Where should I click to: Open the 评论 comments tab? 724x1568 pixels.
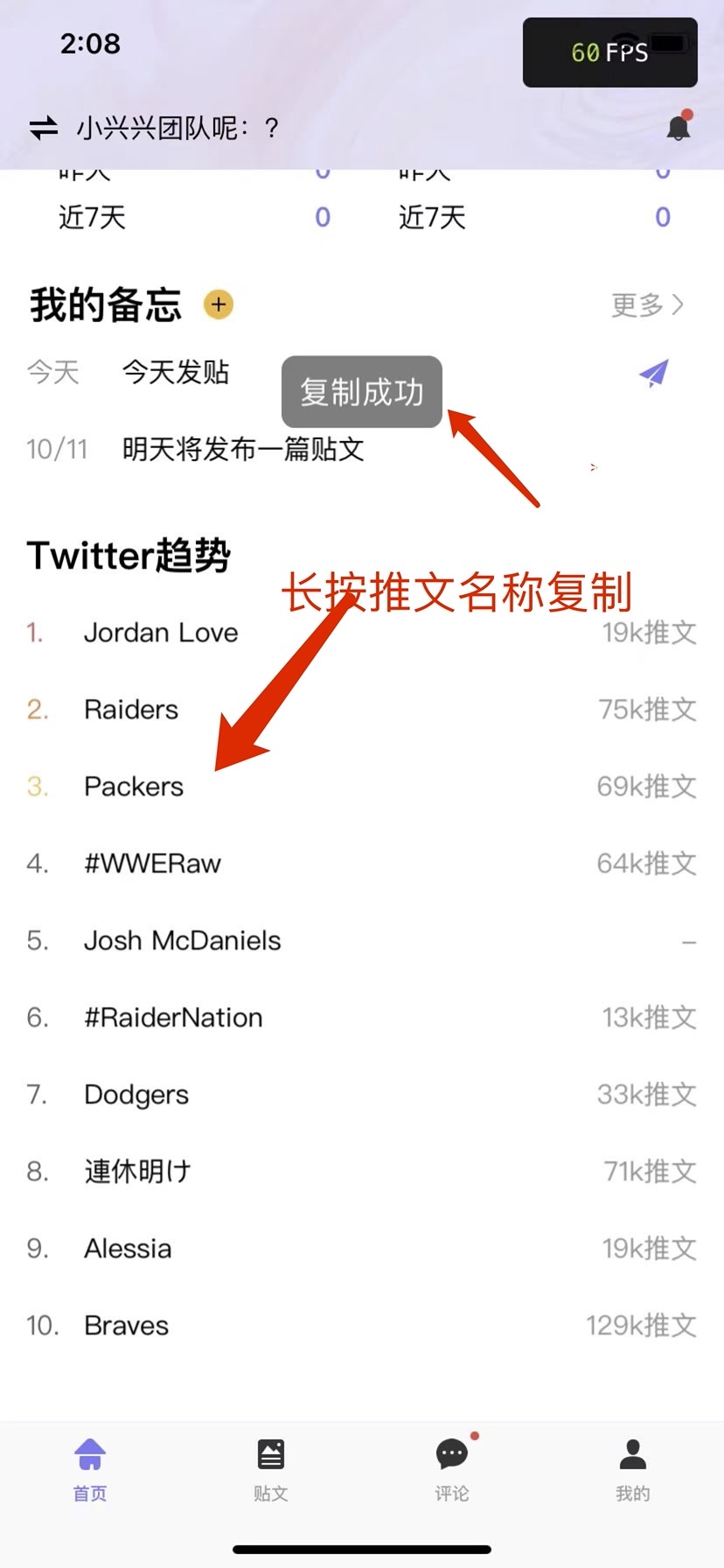point(452,1469)
